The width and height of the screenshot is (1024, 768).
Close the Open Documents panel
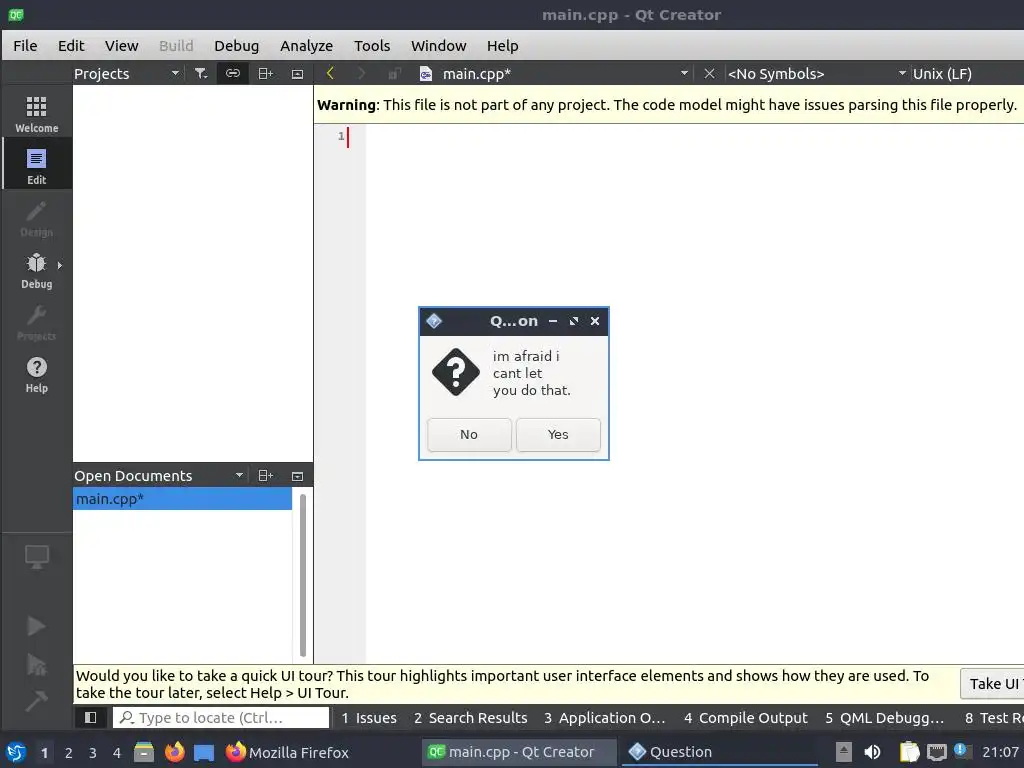pyautogui.click(x=297, y=476)
